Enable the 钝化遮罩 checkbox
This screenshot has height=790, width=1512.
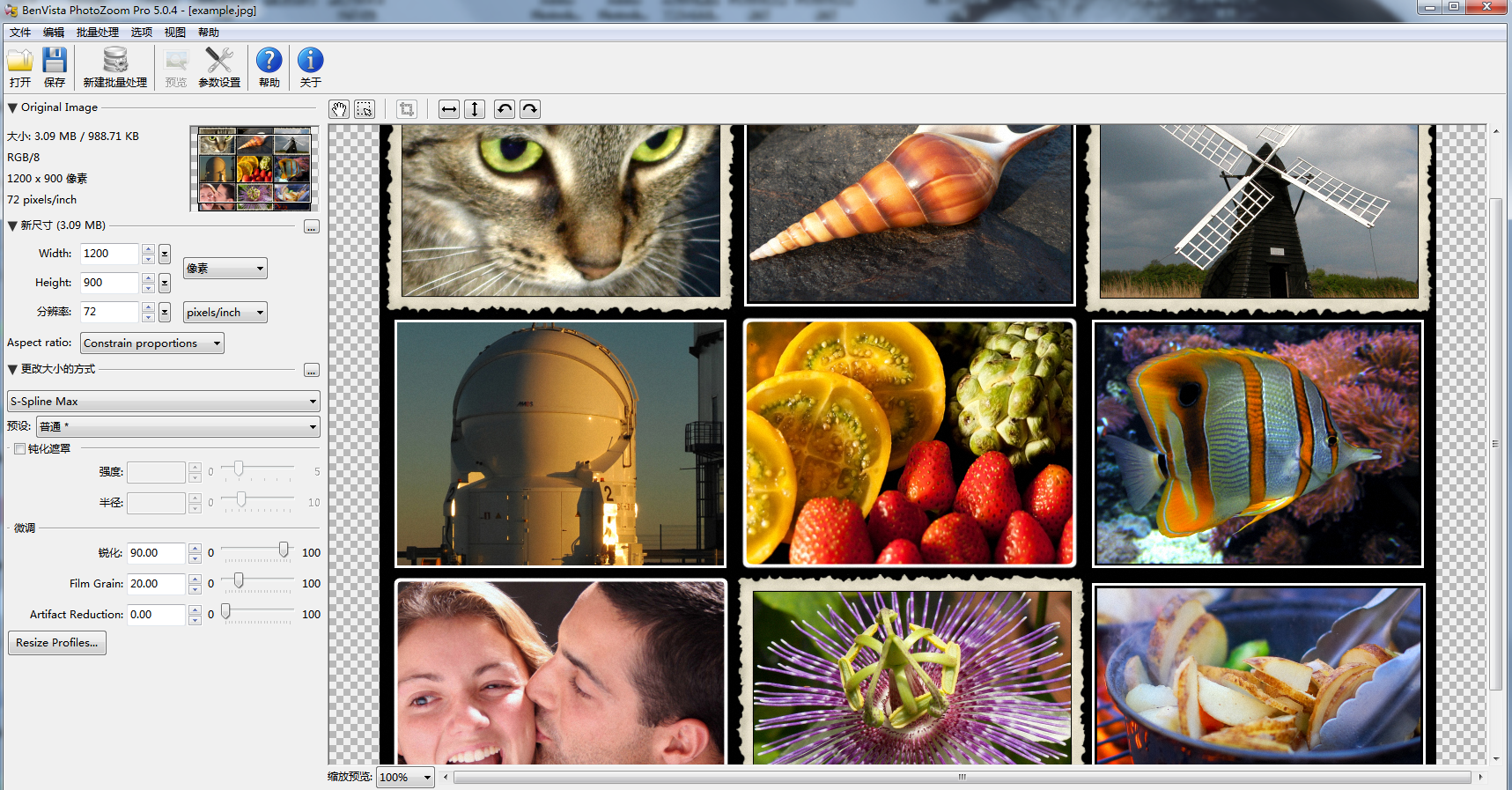(x=19, y=449)
